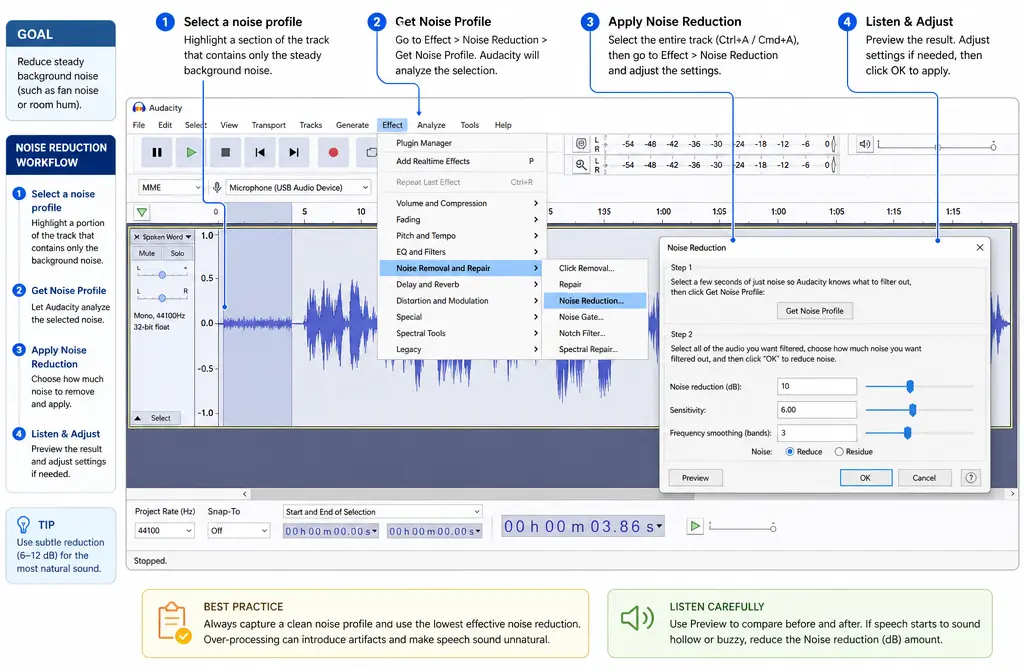Open the Start and End of Selection dropdown
Viewport: 1024px width, 672px height.
pos(383,511)
